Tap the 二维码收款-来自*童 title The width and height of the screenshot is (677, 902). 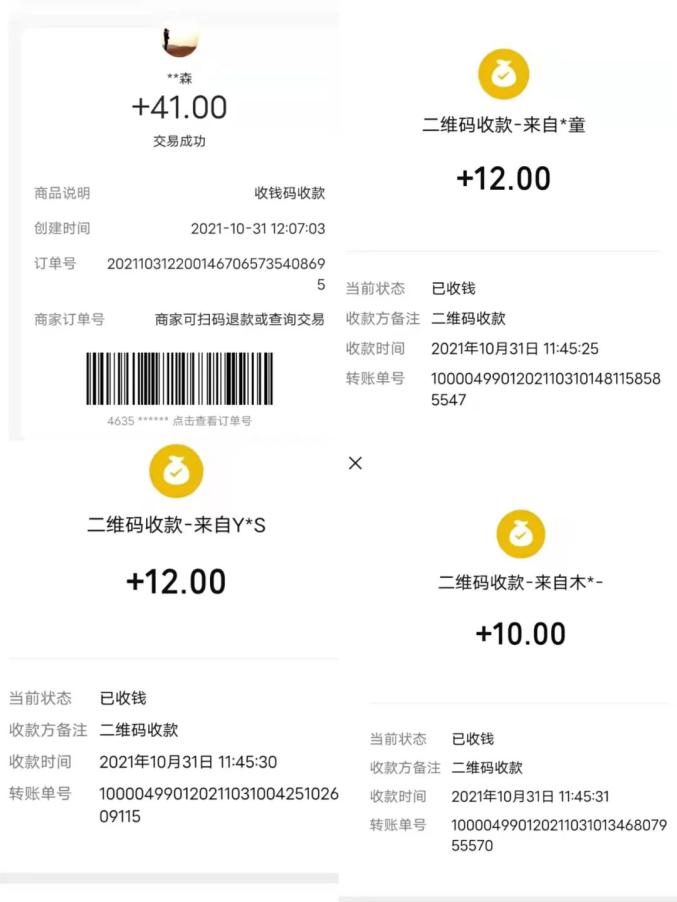click(503, 125)
